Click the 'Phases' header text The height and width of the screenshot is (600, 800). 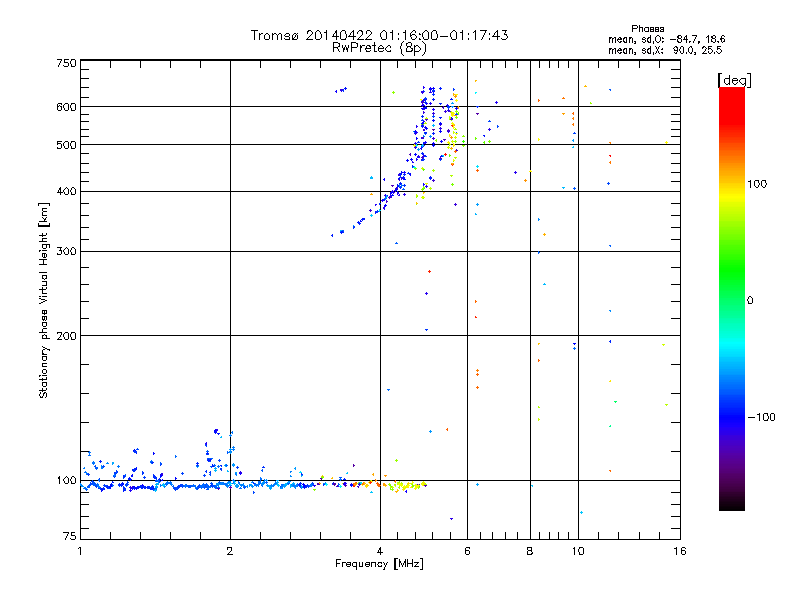coord(647,29)
